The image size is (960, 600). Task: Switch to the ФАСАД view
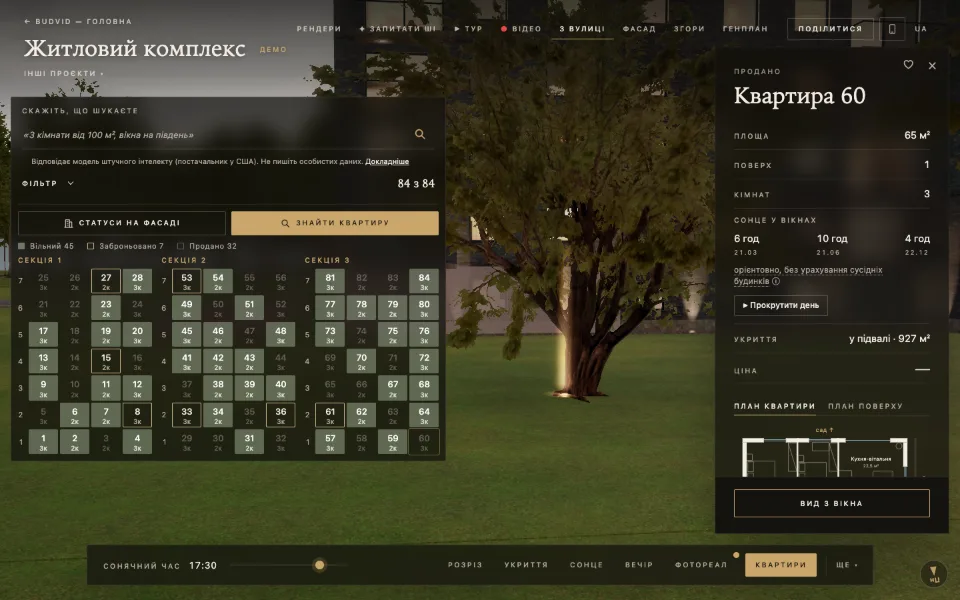639,29
